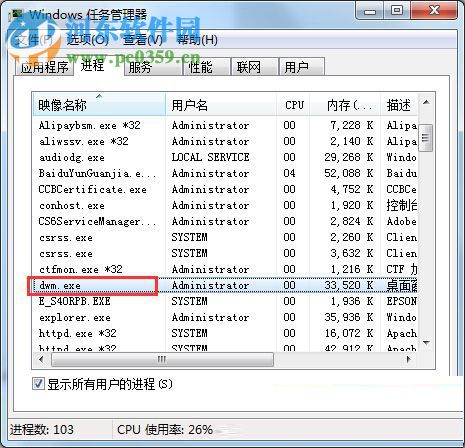Screen dimensions: 465x448
Task: Open the 帮助(H) menu
Action: click(197, 40)
